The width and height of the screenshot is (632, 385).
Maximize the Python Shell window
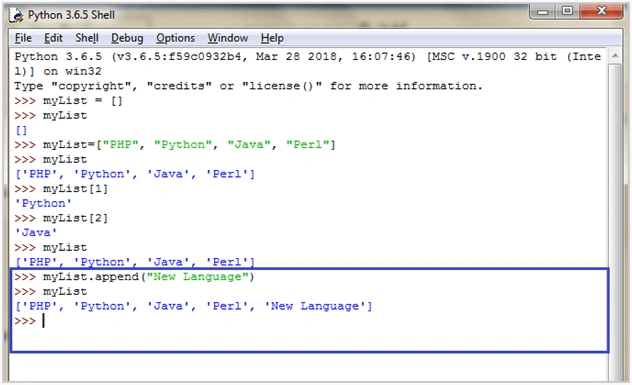(x=568, y=12)
